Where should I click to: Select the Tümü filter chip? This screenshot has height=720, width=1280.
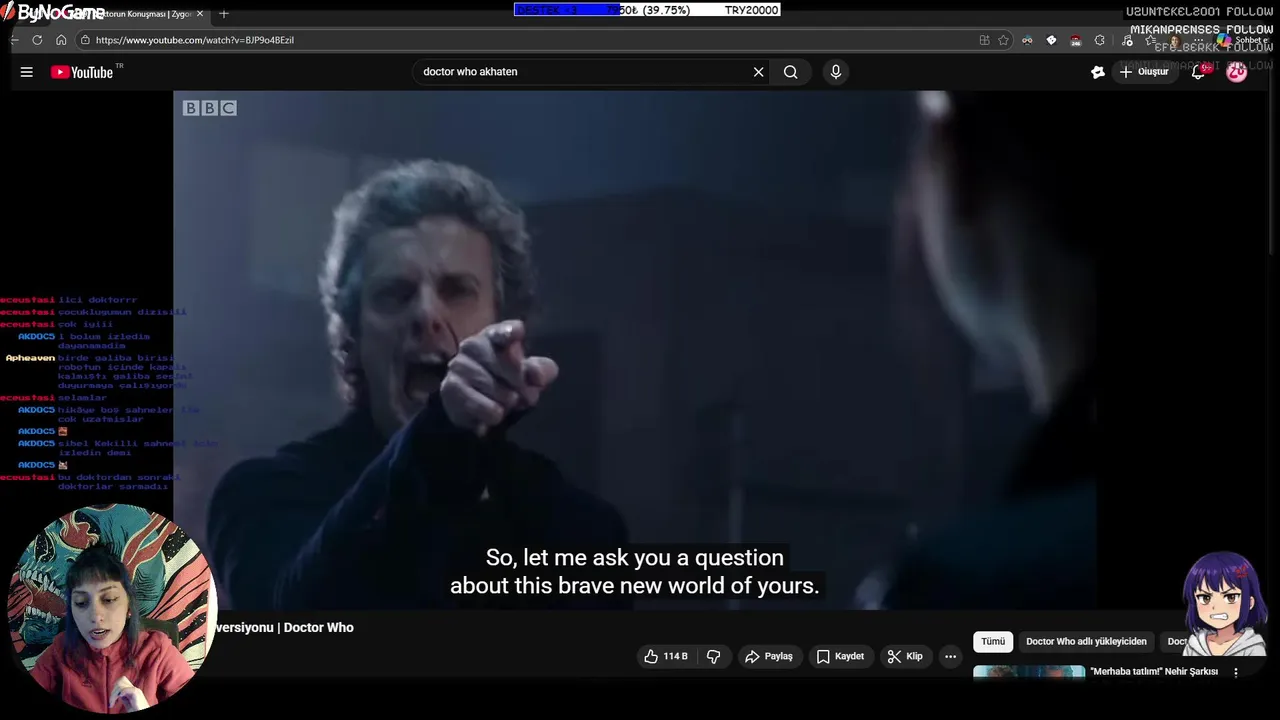(x=993, y=641)
